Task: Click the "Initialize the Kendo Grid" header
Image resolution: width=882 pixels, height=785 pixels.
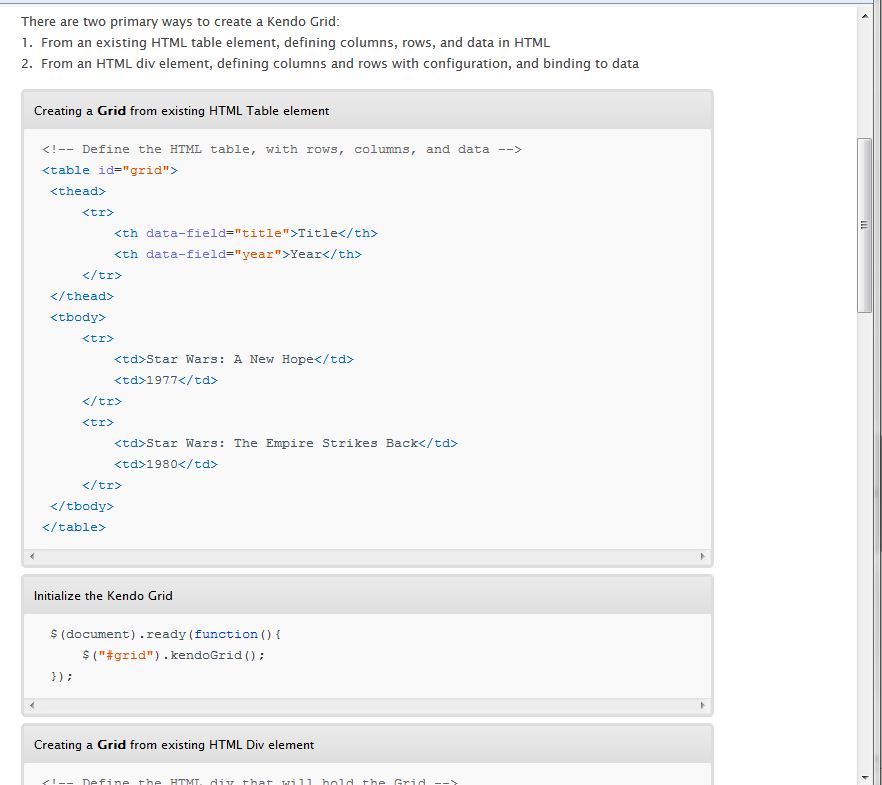Action: coord(104,596)
